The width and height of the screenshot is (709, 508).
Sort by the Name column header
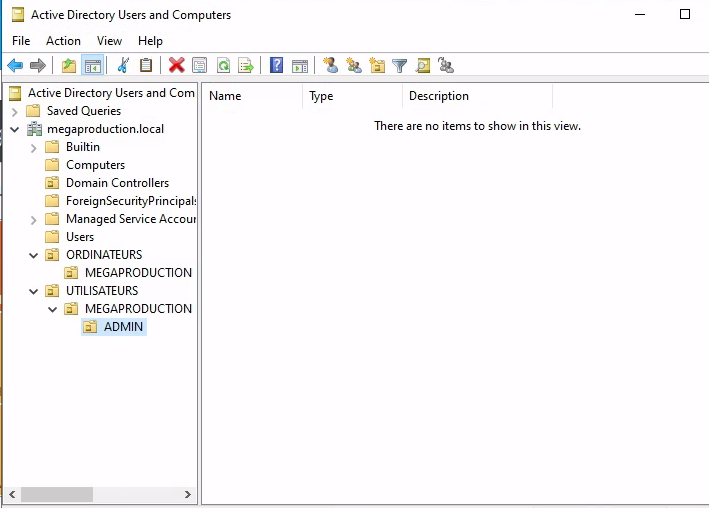point(252,96)
